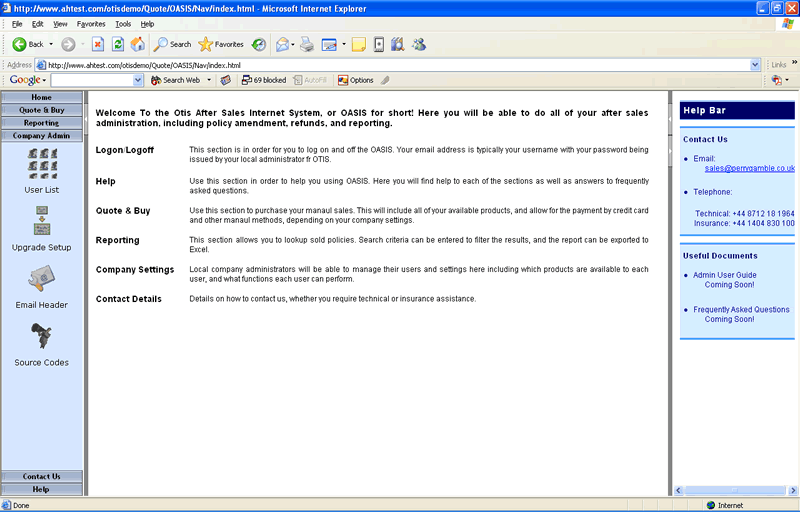
Task: Click the Contact Details section heading
Action: pyautogui.click(x=129, y=299)
